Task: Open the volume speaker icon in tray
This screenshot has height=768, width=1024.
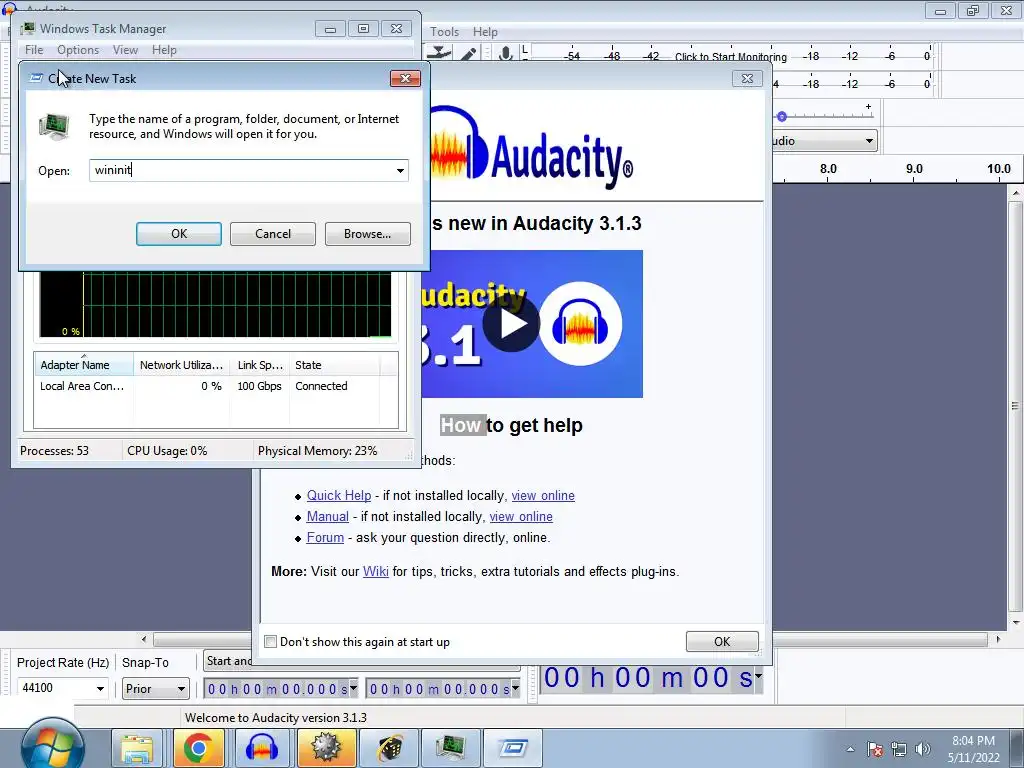Action: pos(922,749)
